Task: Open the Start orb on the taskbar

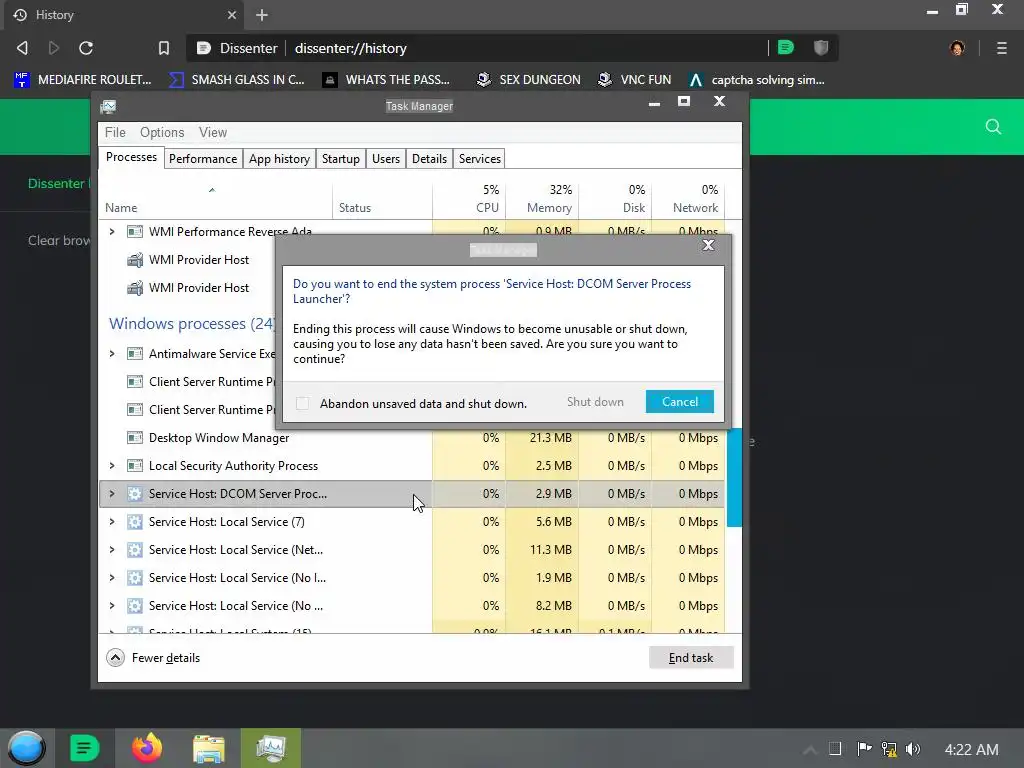Action: (26, 748)
